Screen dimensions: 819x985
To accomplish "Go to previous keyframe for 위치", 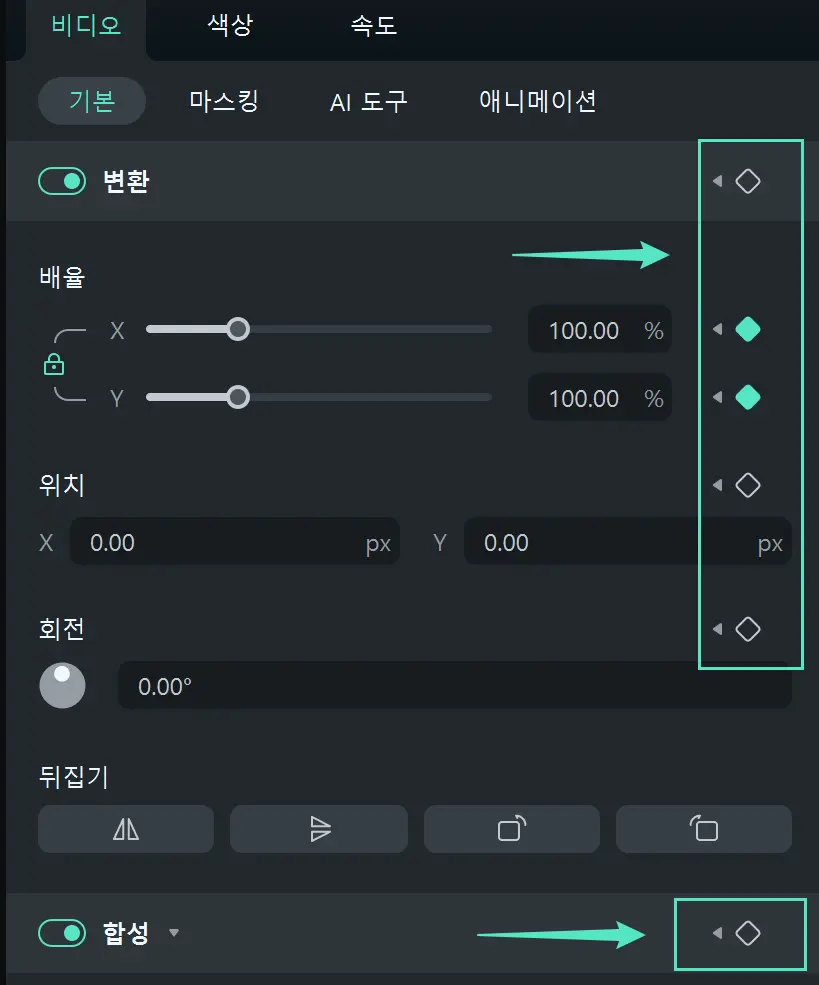I will (717, 485).
